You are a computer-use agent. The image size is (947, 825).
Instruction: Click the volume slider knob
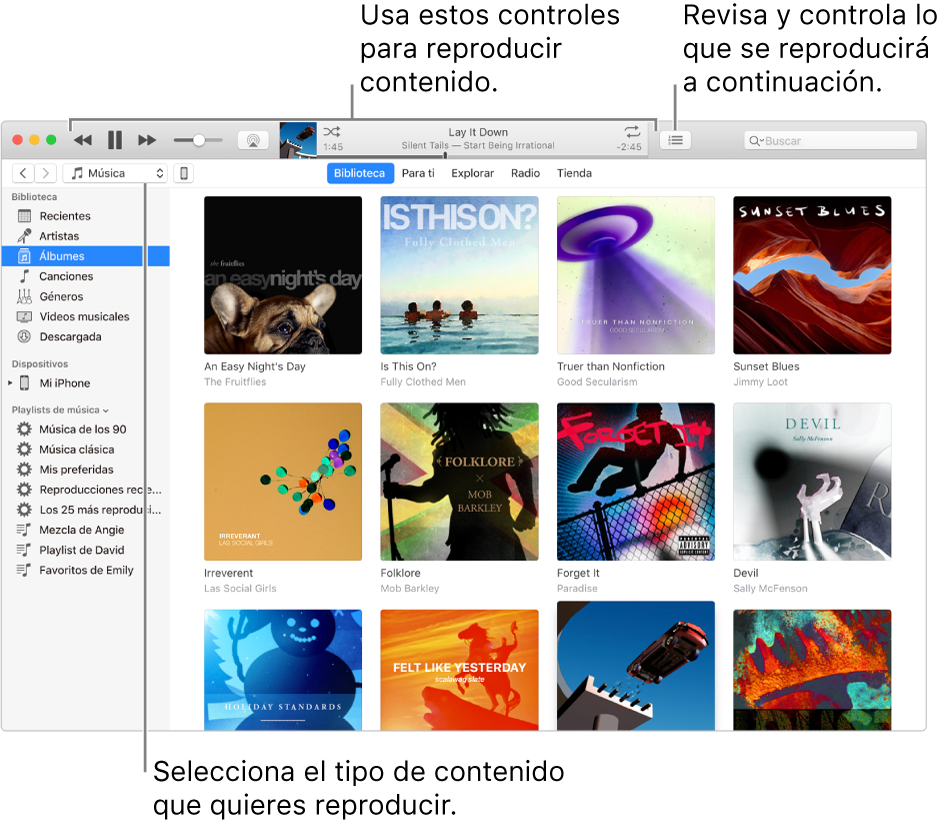pos(199,141)
